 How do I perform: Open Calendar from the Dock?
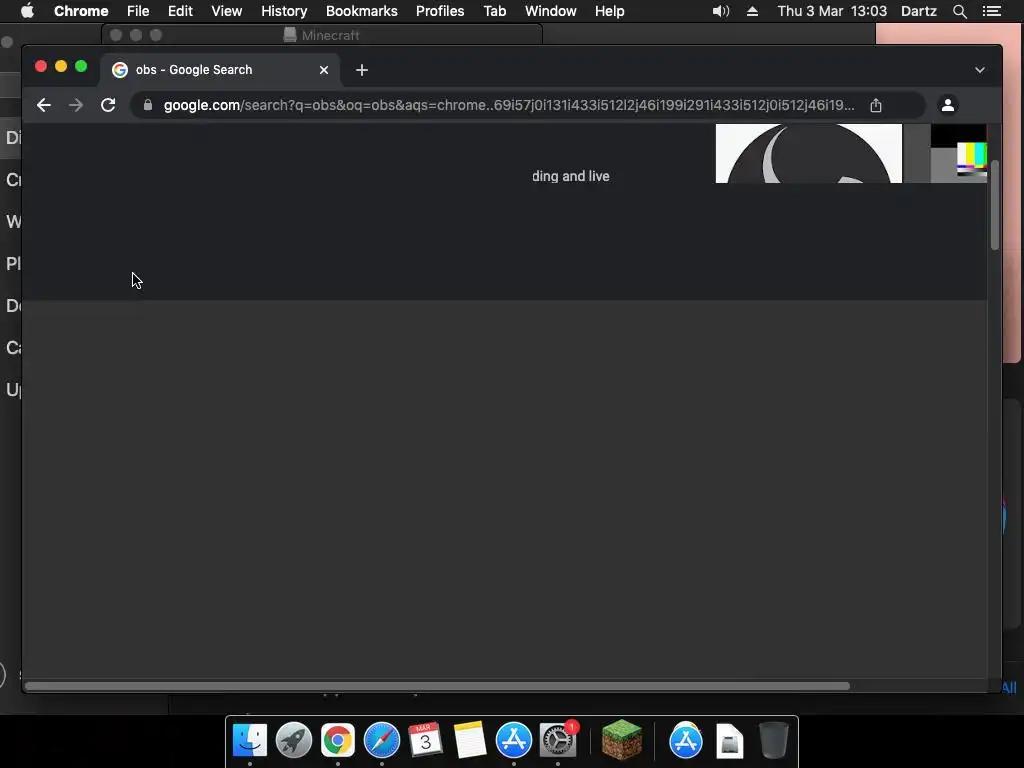coord(425,741)
